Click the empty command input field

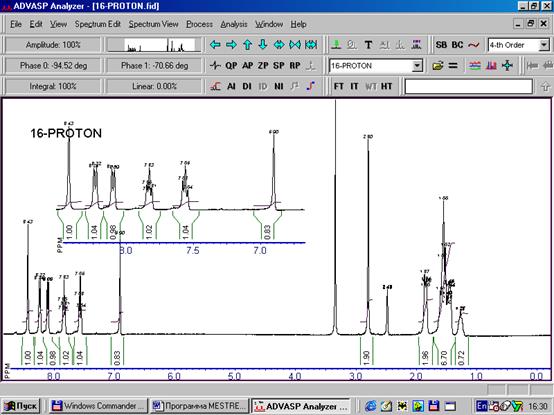pyautogui.click(x=468, y=87)
